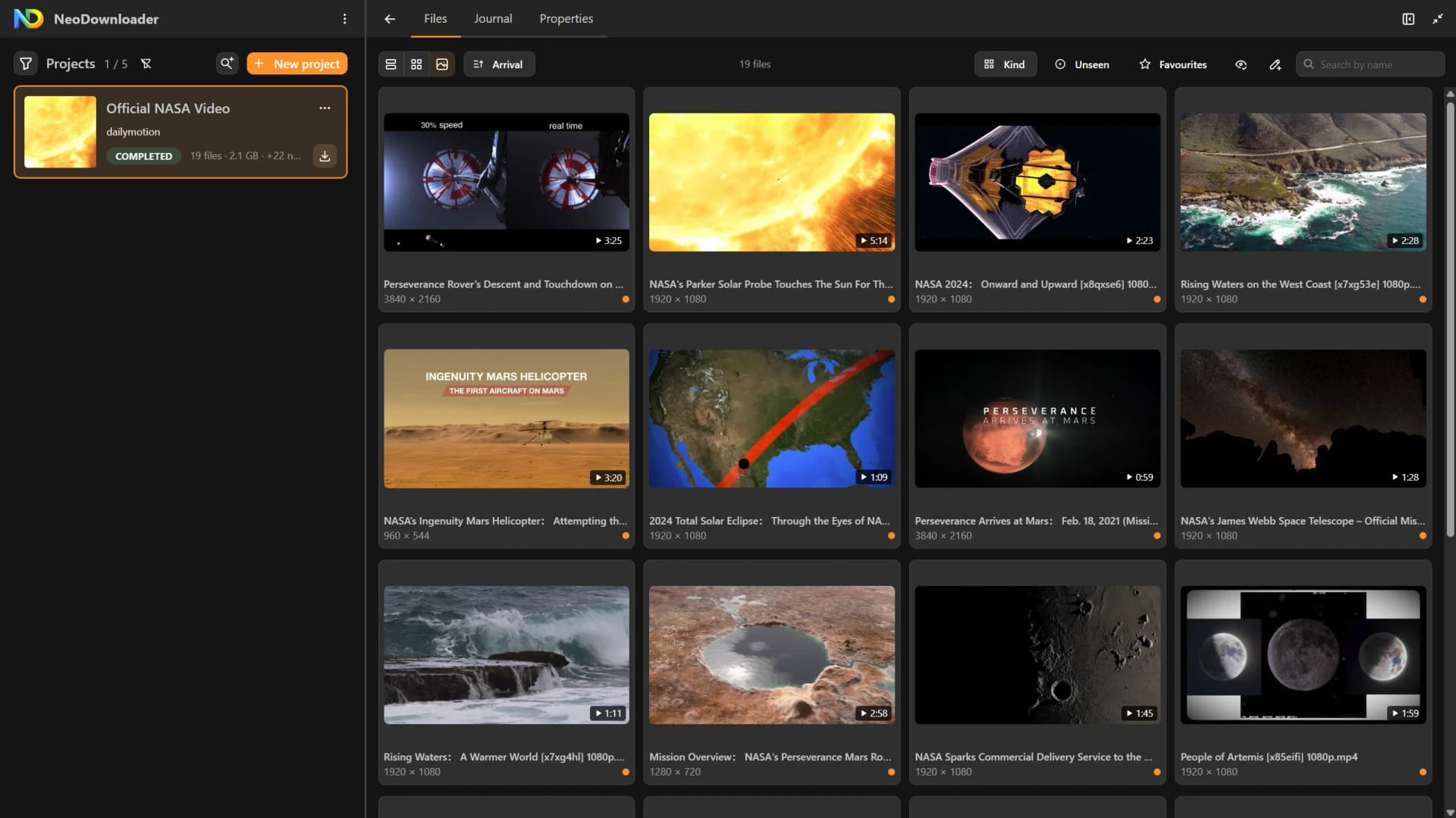Click the vertical scrollbar thumb

[1450, 318]
